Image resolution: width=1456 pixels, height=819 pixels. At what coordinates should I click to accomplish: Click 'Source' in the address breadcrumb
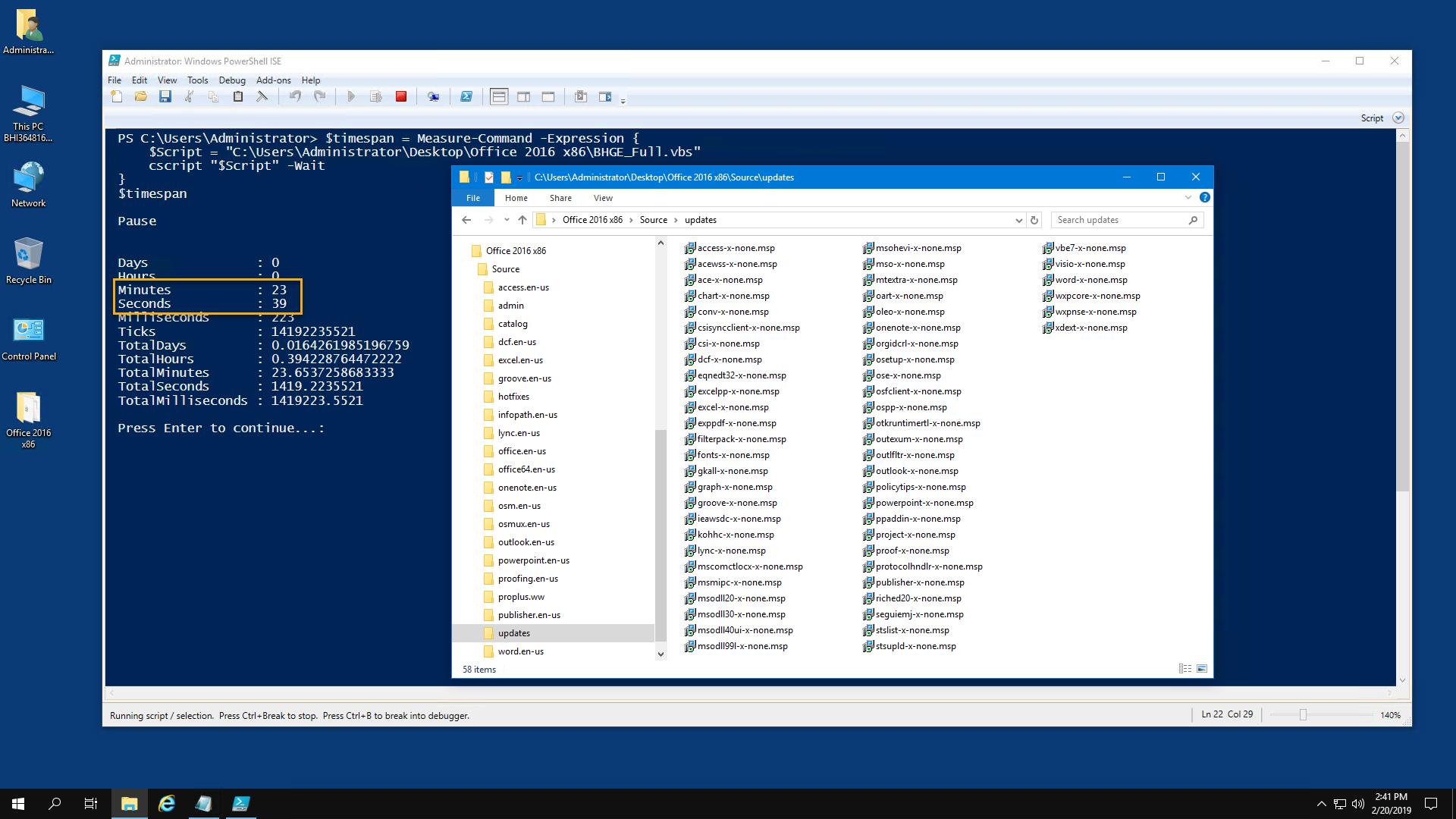pos(653,220)
